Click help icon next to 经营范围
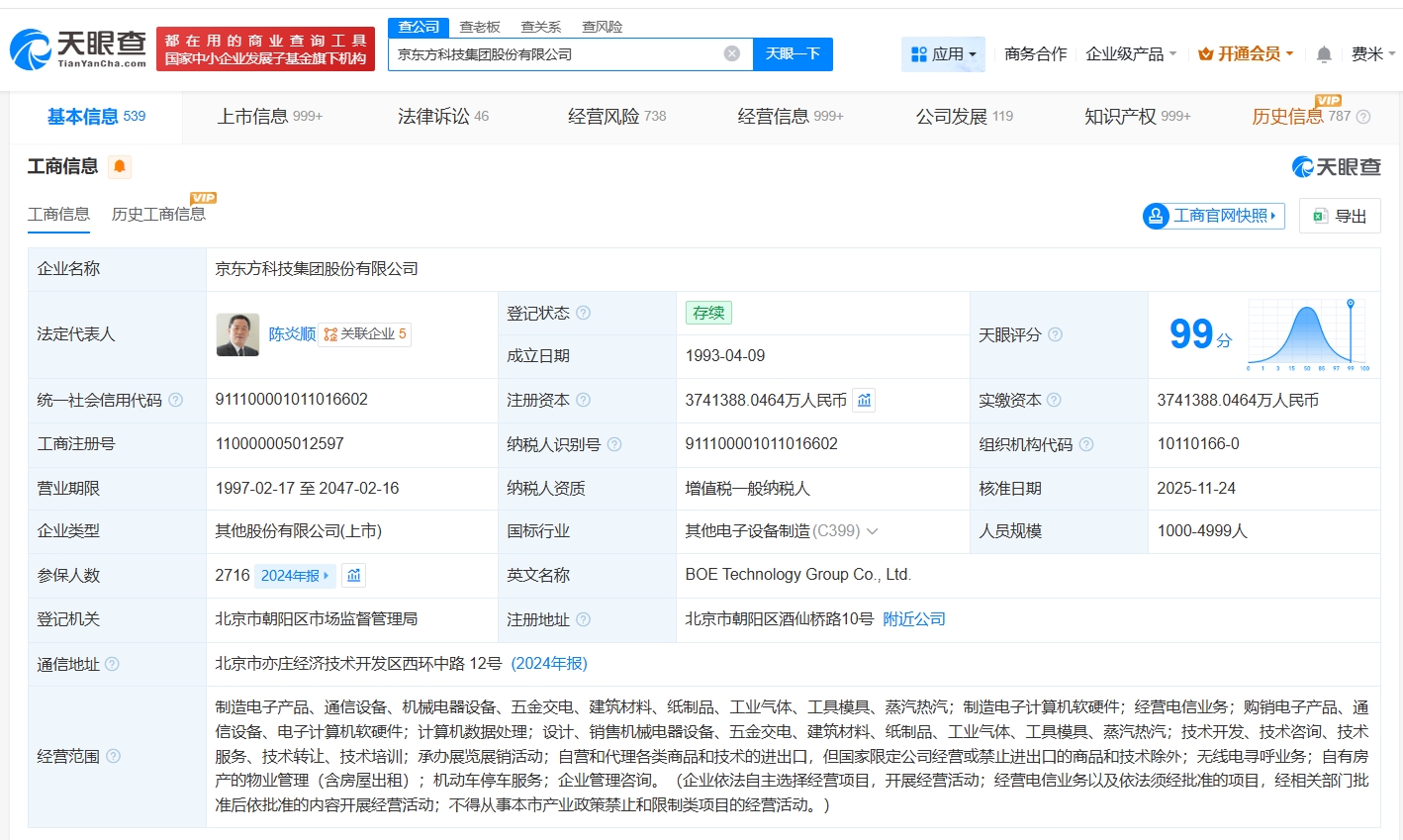The width and height of the screenshot is (1403, 840). pyautogui.click(x=114, y=756)
